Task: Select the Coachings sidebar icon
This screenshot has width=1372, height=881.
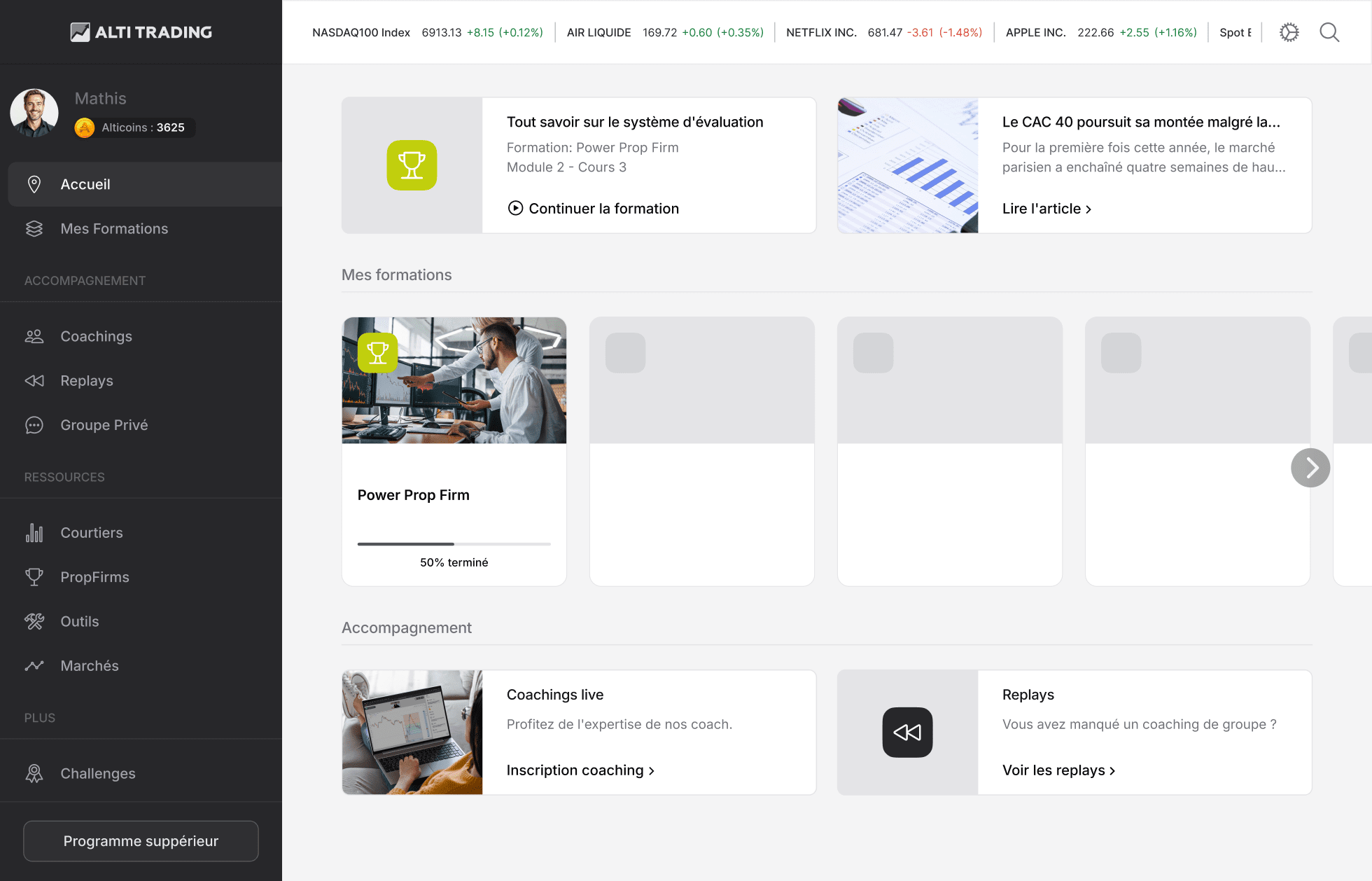Action: click(x=34, y=336)
